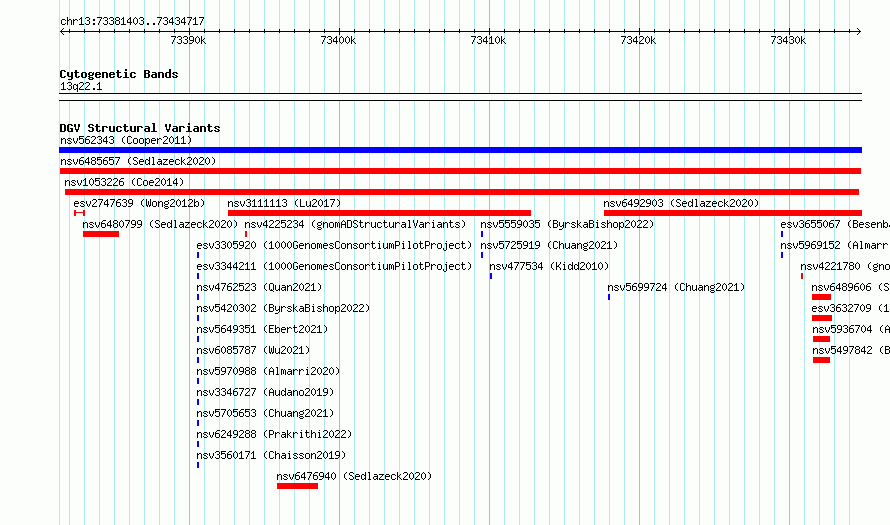Click the nsv6085787 blue tick marker
This screenshot has height=525, width=890.
coord(198,360)
